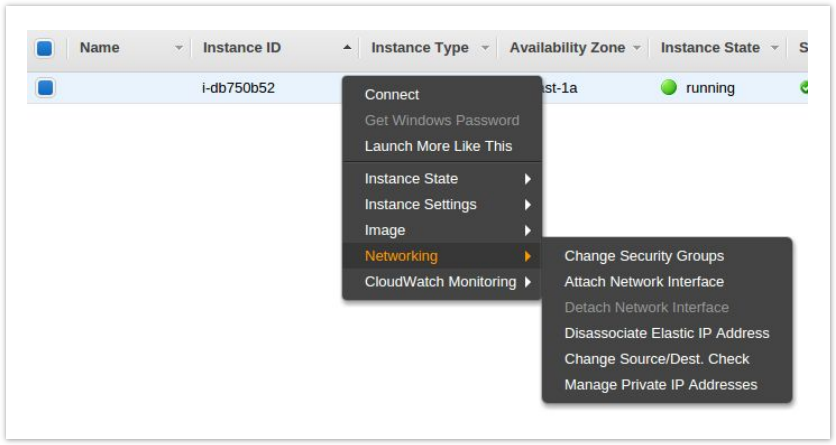Choose Launch More Like This
836x445 pixels.
438,146
